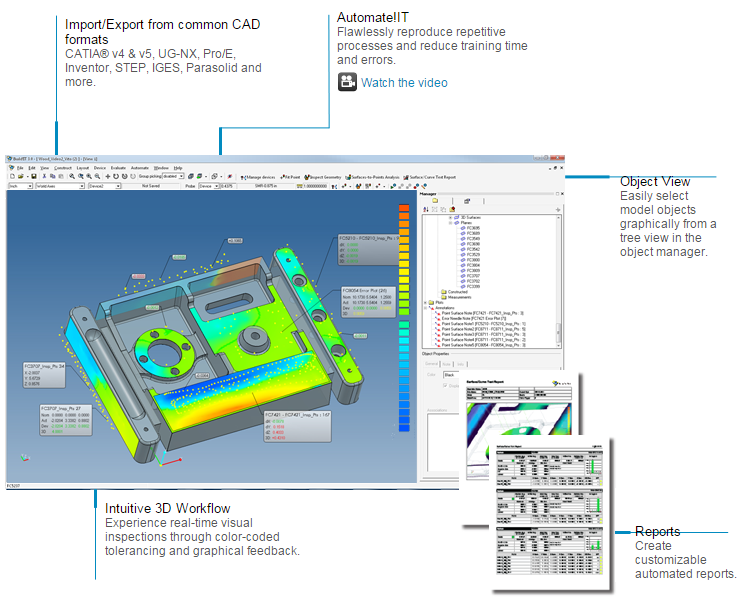The height and width of the screenshot is (601, 739).
Task: Switch to Manager second icon tab
Action: click(467, 201)
